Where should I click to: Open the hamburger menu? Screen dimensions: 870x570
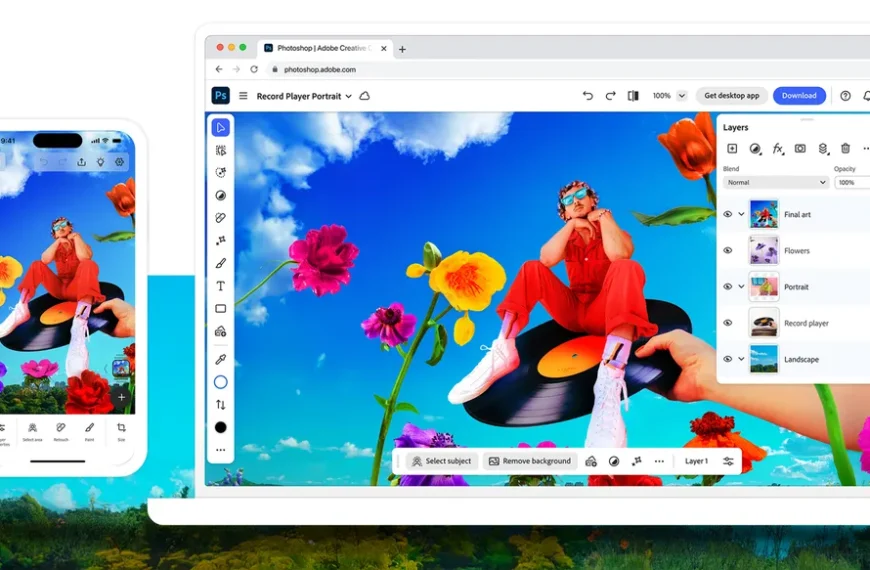click(x=243, y=95)
